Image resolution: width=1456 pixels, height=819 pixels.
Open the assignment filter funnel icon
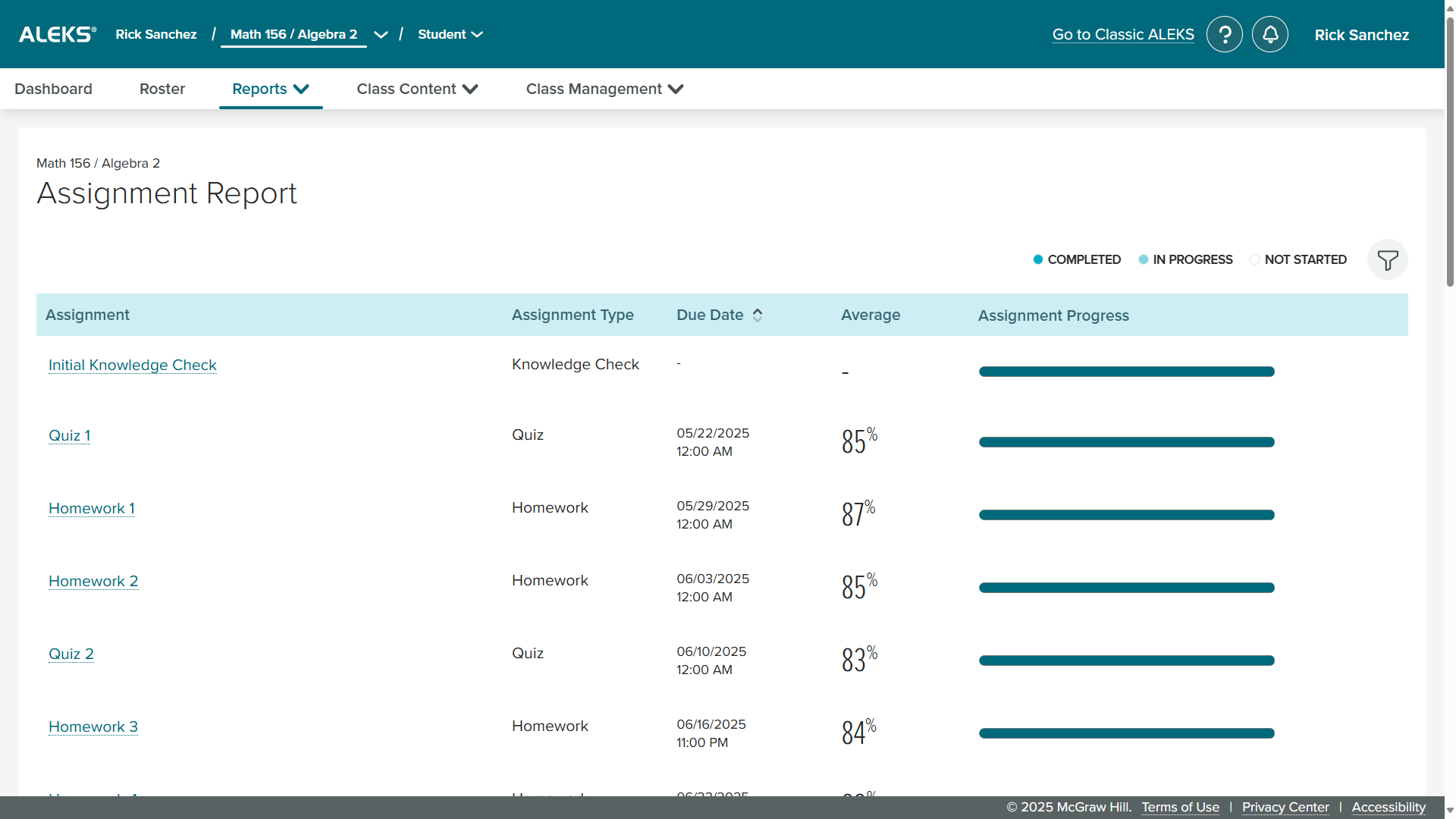coord(1388,260)
